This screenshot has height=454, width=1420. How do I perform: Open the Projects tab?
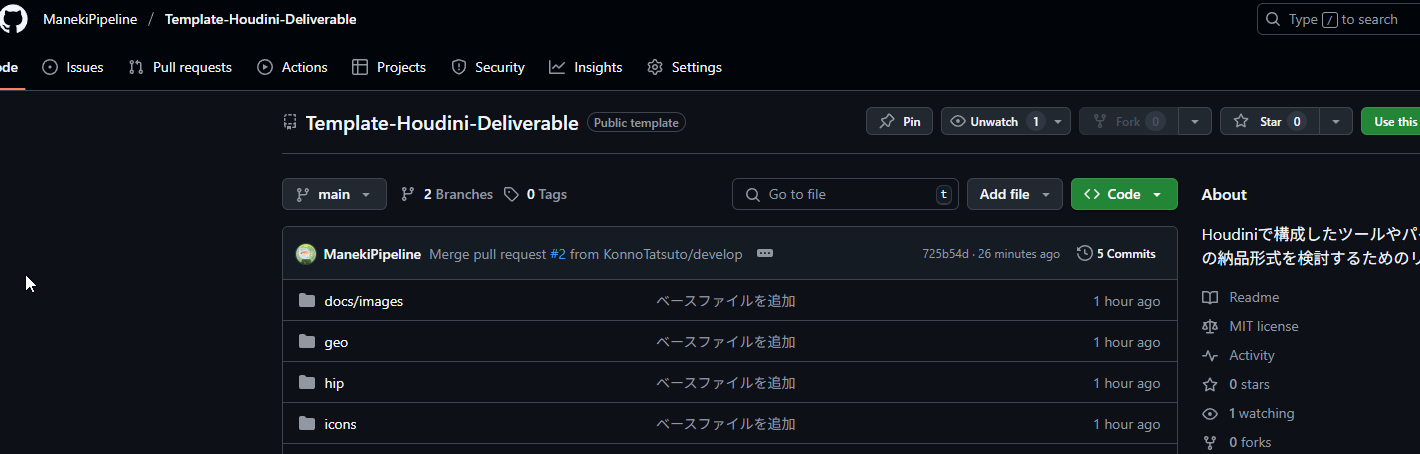click(389, 67)
